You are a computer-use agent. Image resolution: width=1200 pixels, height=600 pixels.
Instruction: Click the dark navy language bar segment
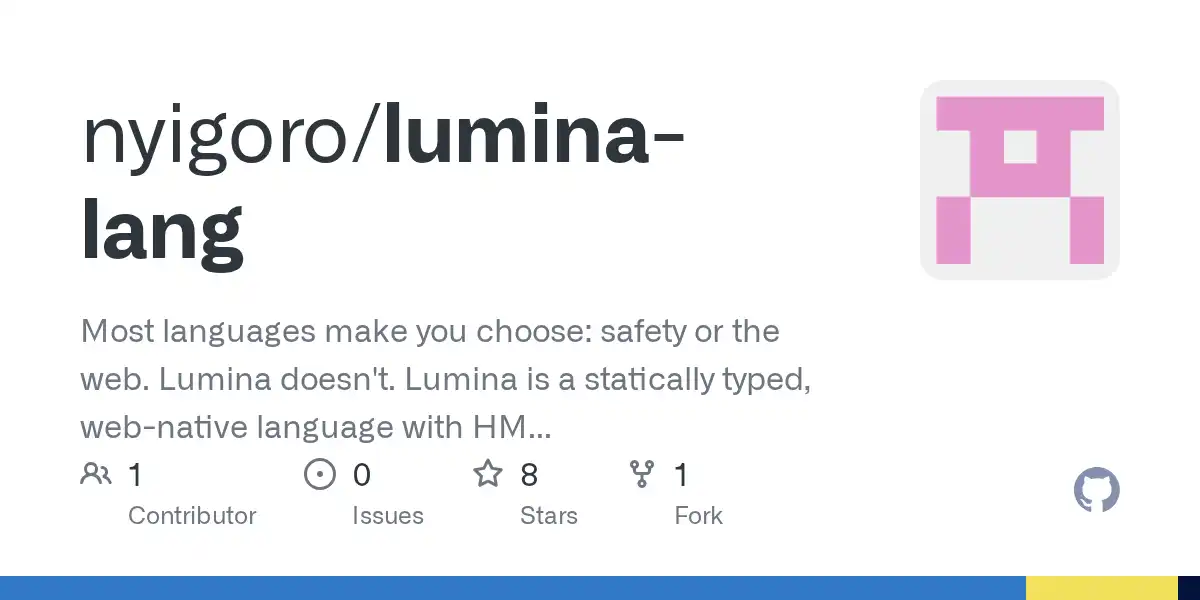click(x=1189, y=588)
